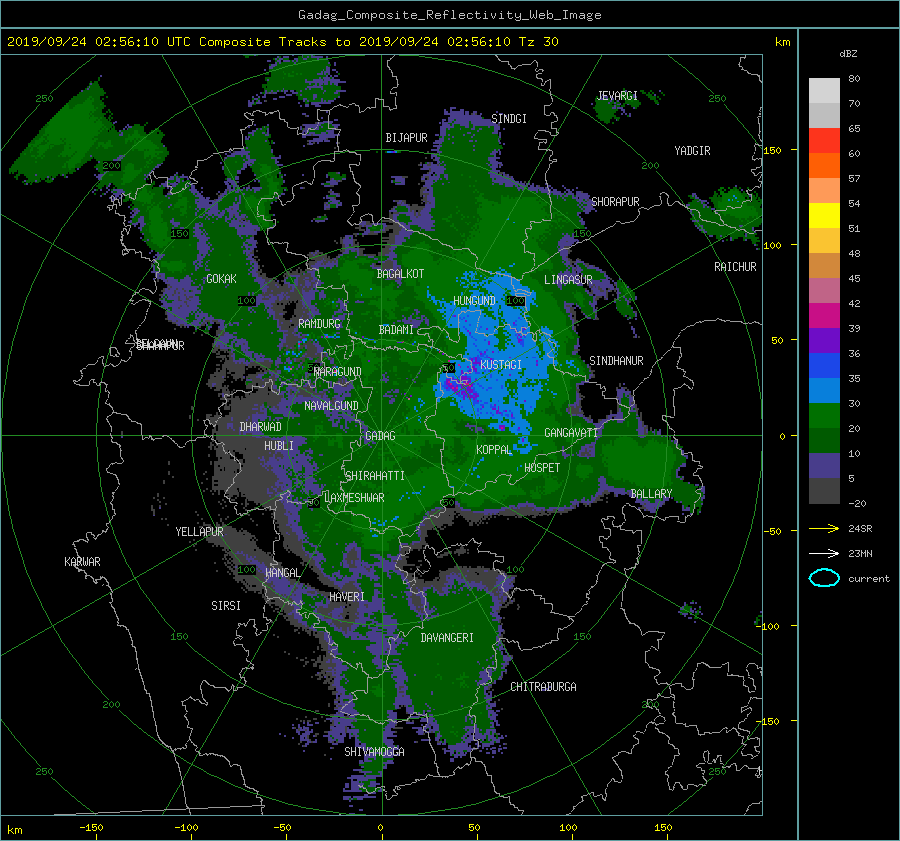Viewport: 900px width, 841px height.
Task: Click the BAGALKOT city label
Action: tap(400, 274)
